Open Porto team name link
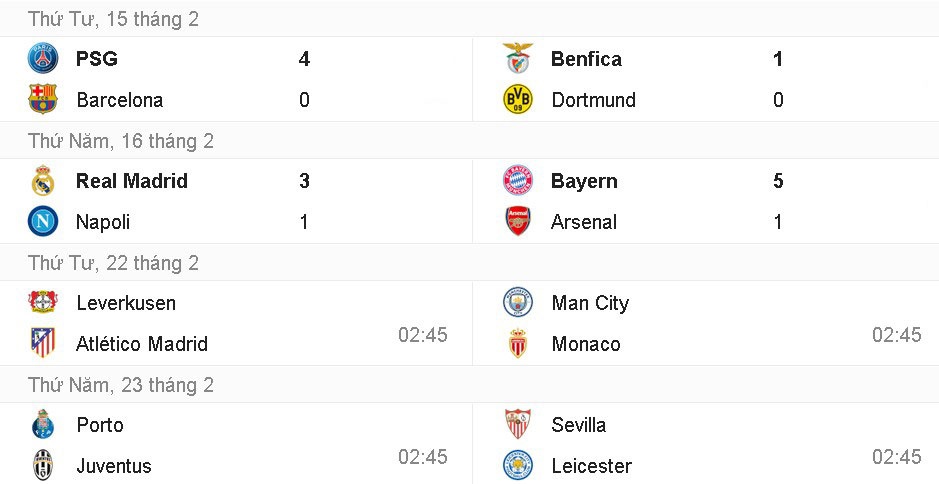939x484 pixels. click(x=100, y=425)
